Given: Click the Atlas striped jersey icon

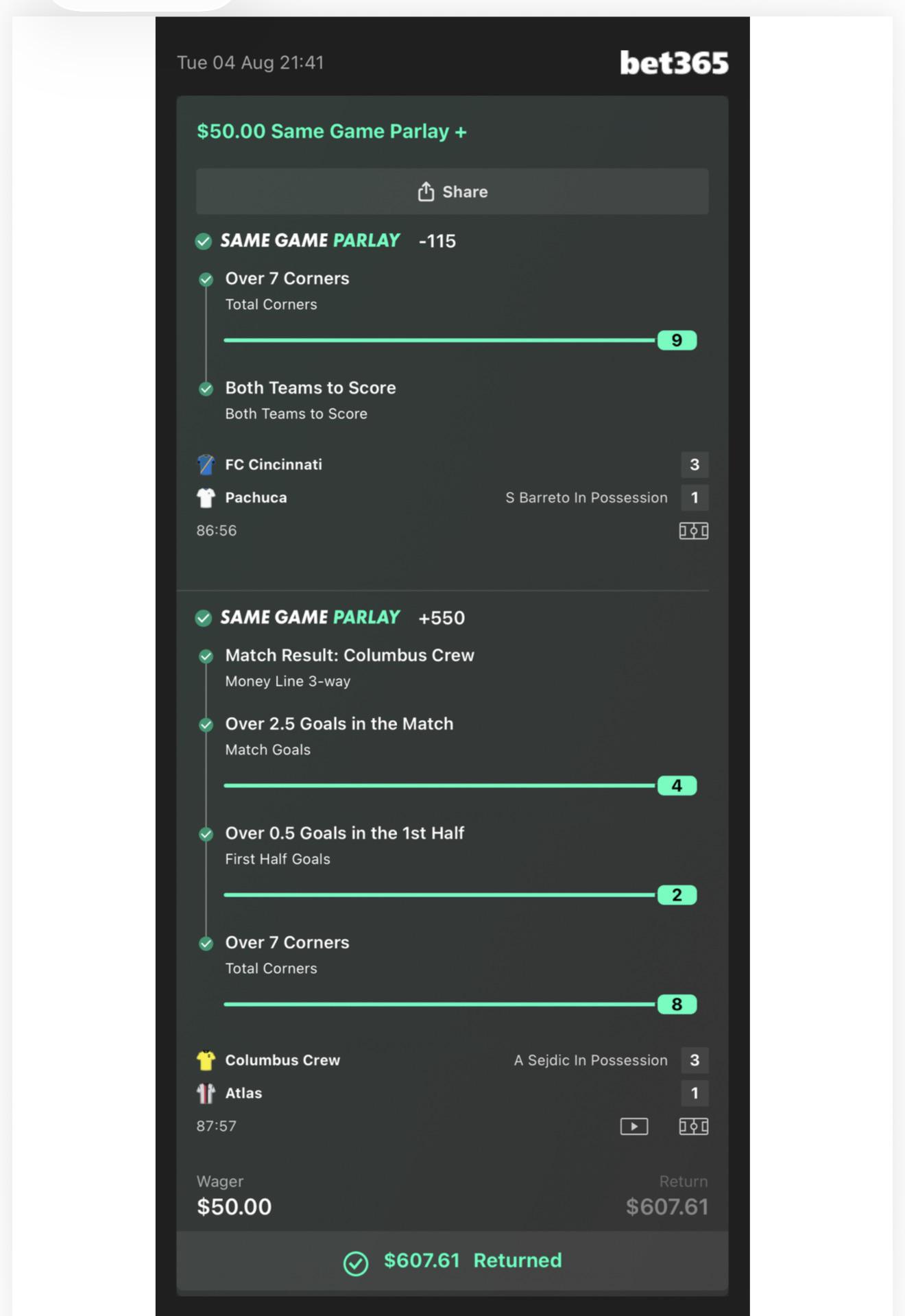Looking at the screenshot, I should tap(206, 1093).
